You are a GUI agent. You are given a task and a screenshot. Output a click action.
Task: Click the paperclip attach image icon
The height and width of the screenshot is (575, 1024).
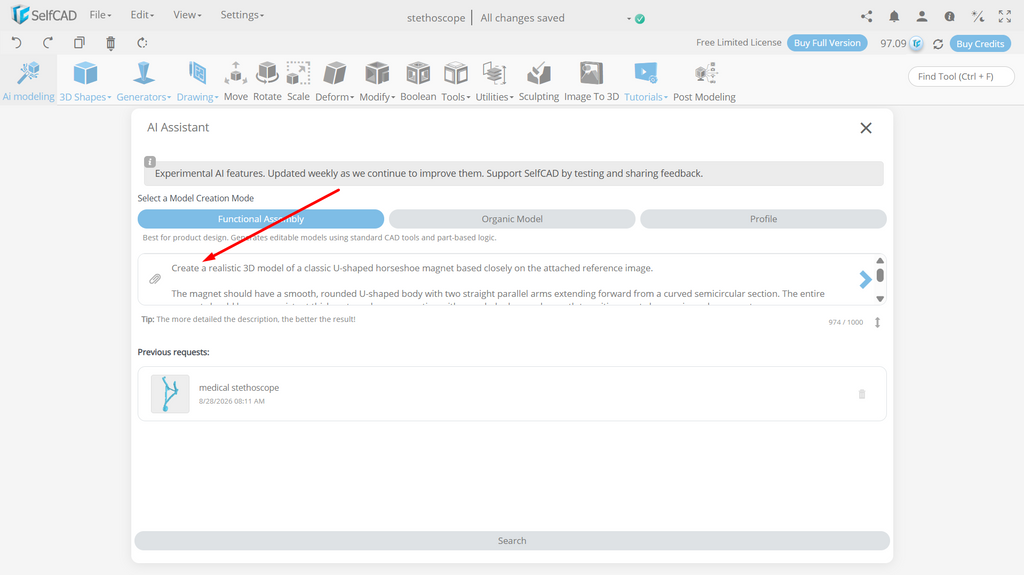pos(155,279)
